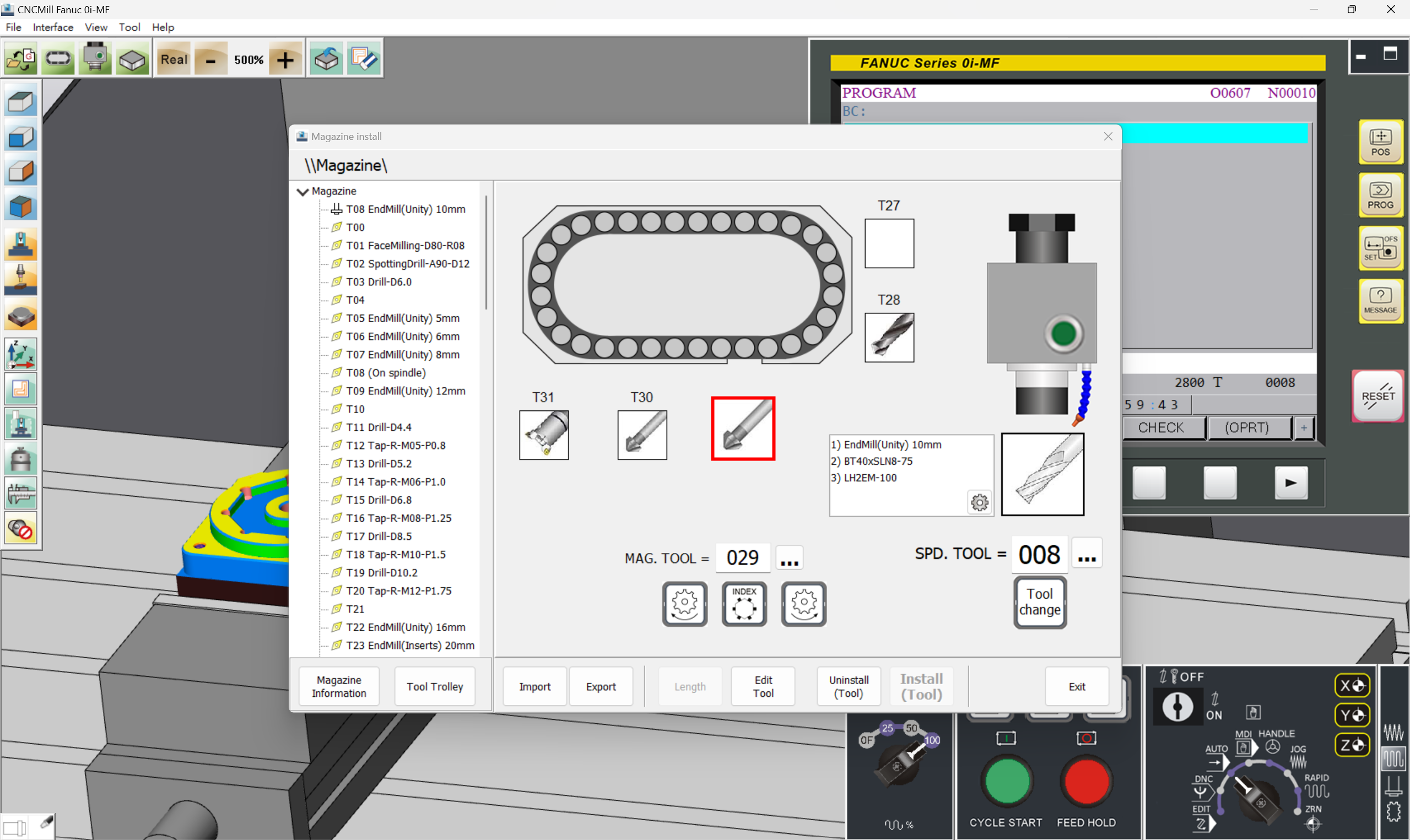The width and height of the screenshot is (1410, 840).
Task: Click the XYZ coordinate axes sidebar icon
Action: (21, 354)
